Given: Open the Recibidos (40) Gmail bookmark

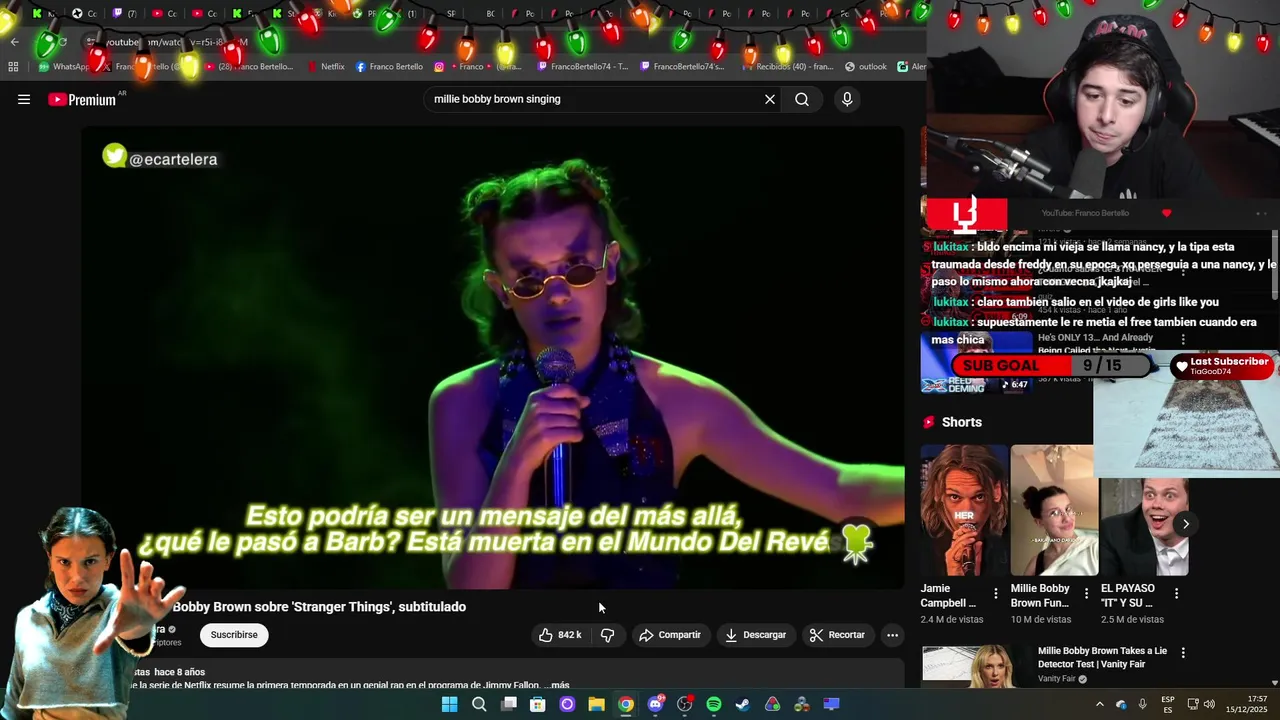Looking at the screenshot, I should [786, 67].
